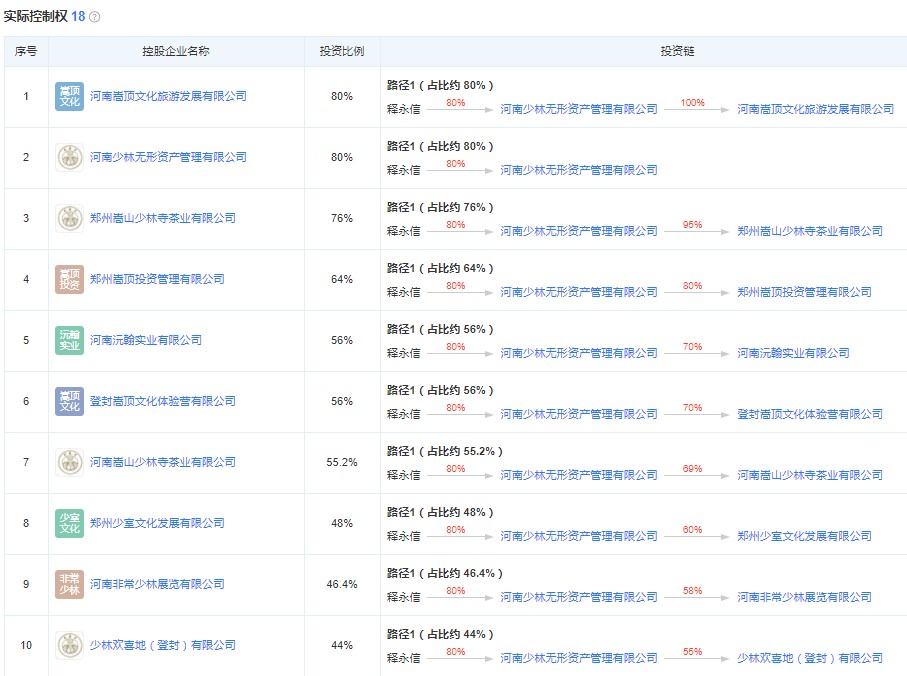Open 郑州嵩顶投资管理有限公司 in the company name column
This screenshot has width=907, height=676.
pos(157,279)
